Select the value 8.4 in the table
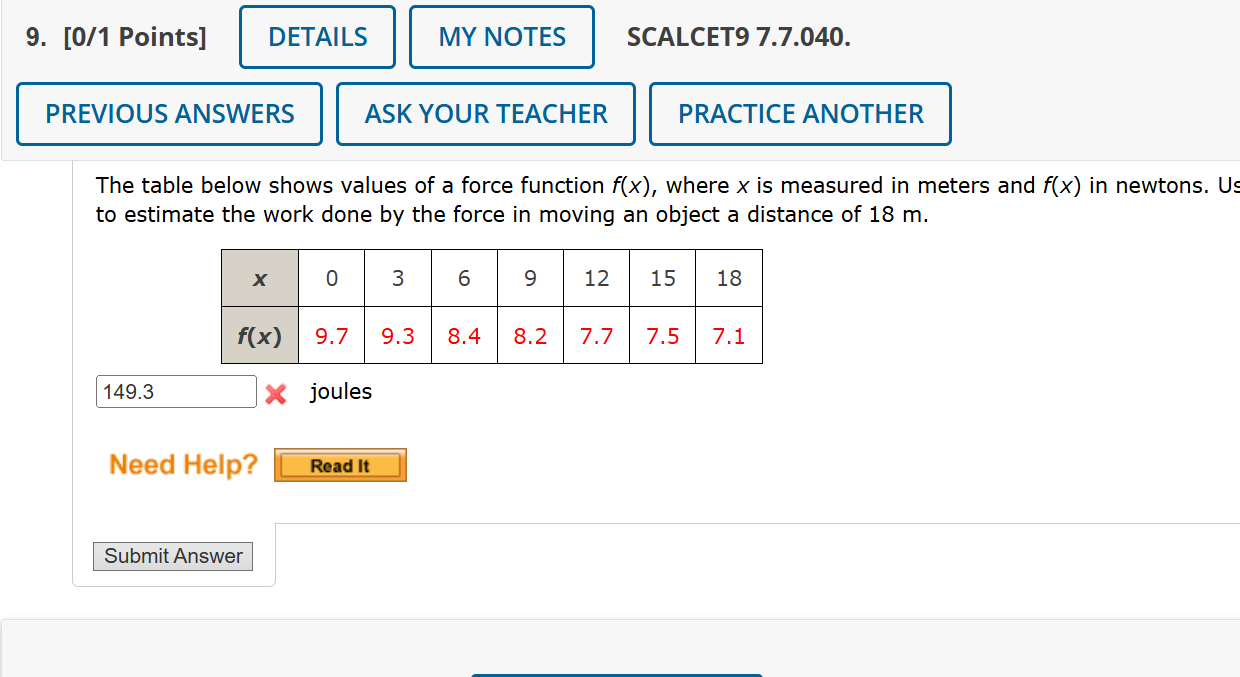Image resolution: width=1240 pixels, height=677 pixels. (464, 335)
